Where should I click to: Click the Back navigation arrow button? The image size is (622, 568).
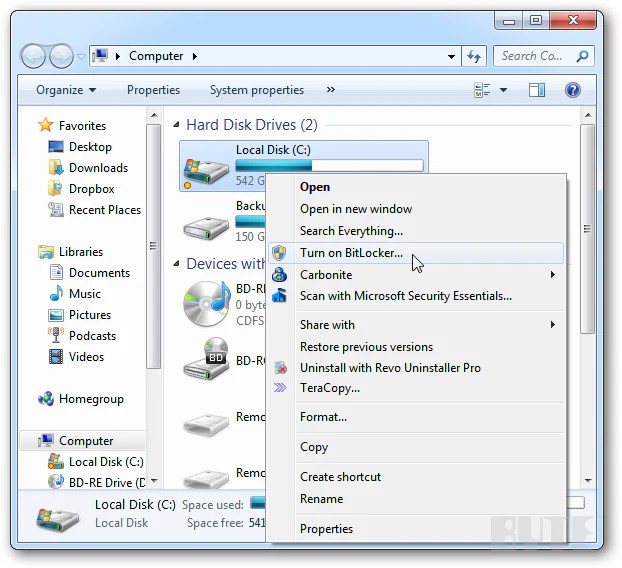(33, 56)
